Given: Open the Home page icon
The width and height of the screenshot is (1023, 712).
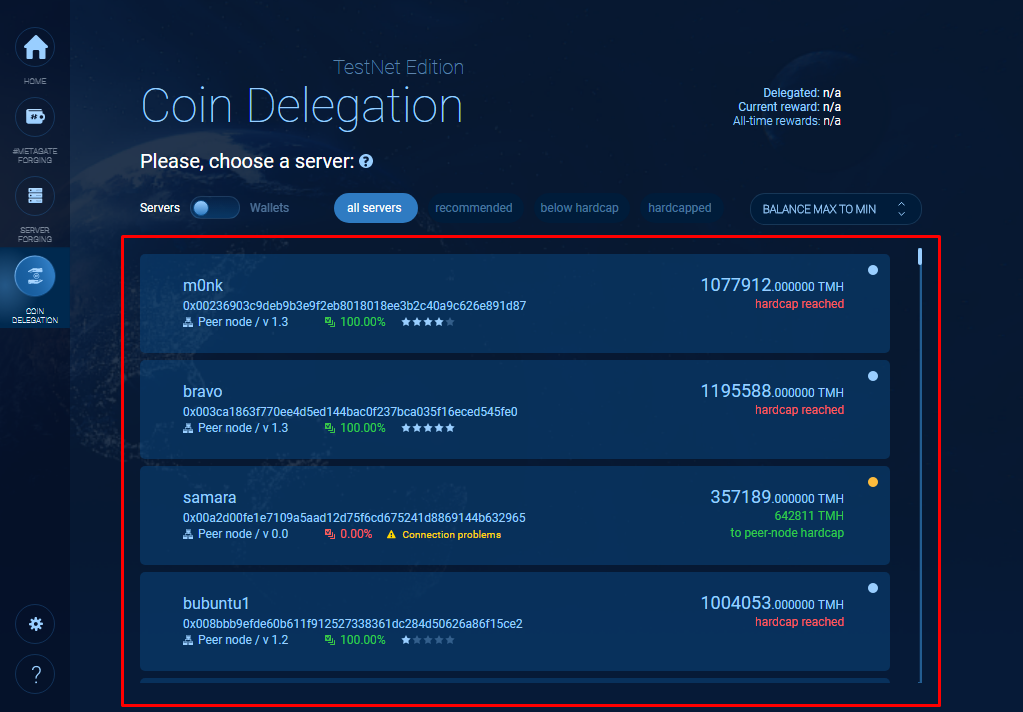Looking at the screenshot, I should (x=35, y=48).
